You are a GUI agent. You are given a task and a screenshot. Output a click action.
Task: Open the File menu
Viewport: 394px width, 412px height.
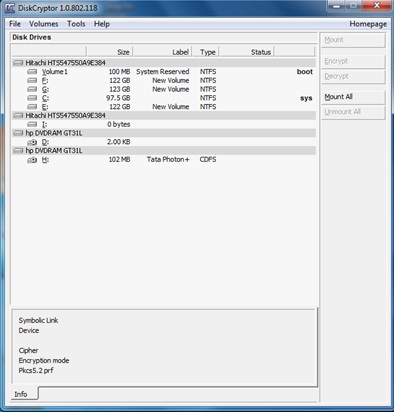(15, 24)
